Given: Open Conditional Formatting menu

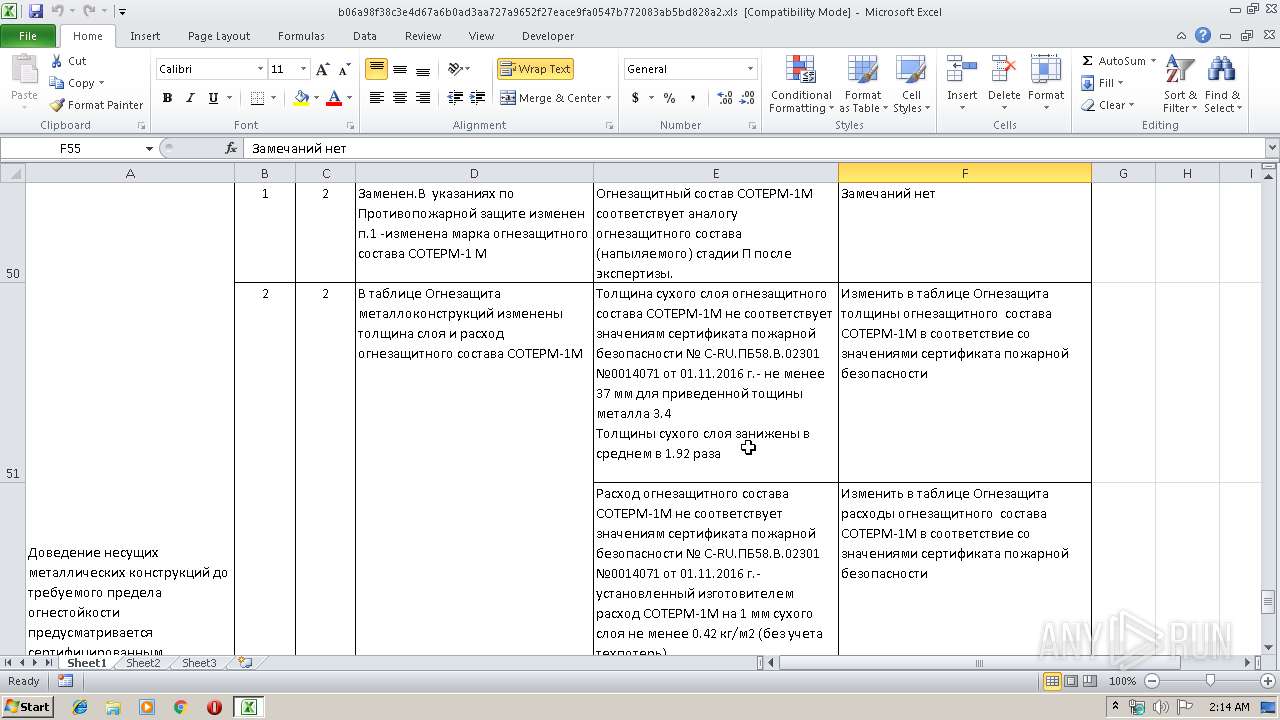Looking at the screenshot, I should (x=801, y=85).
